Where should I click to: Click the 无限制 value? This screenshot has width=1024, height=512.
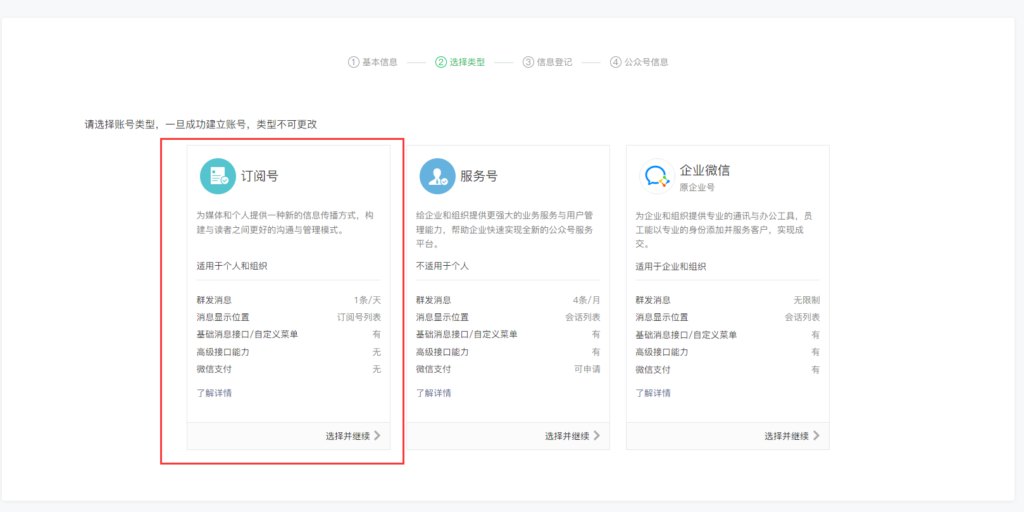pyautogui.click(x=807, y=300)
